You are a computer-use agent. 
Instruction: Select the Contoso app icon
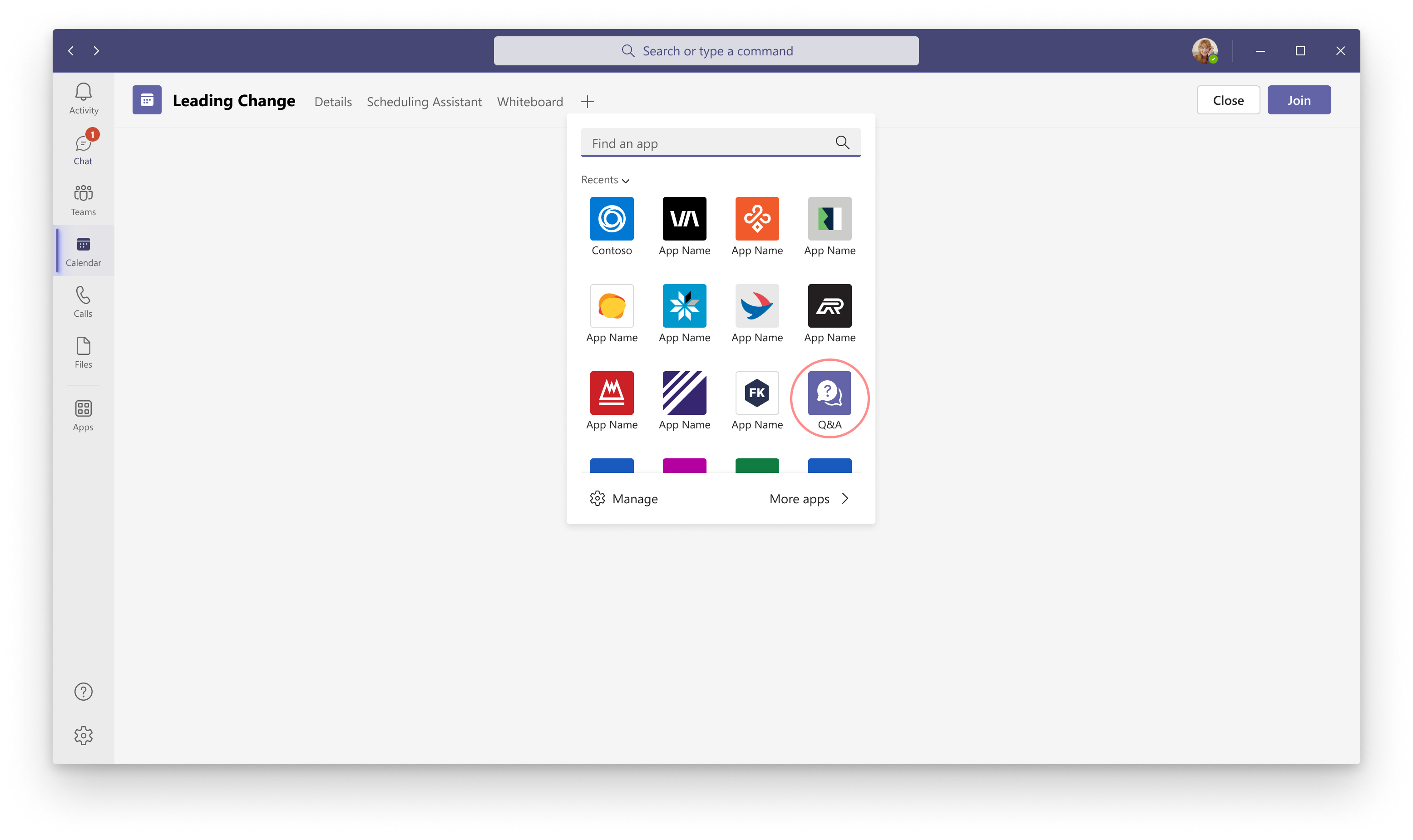point(612,218)
